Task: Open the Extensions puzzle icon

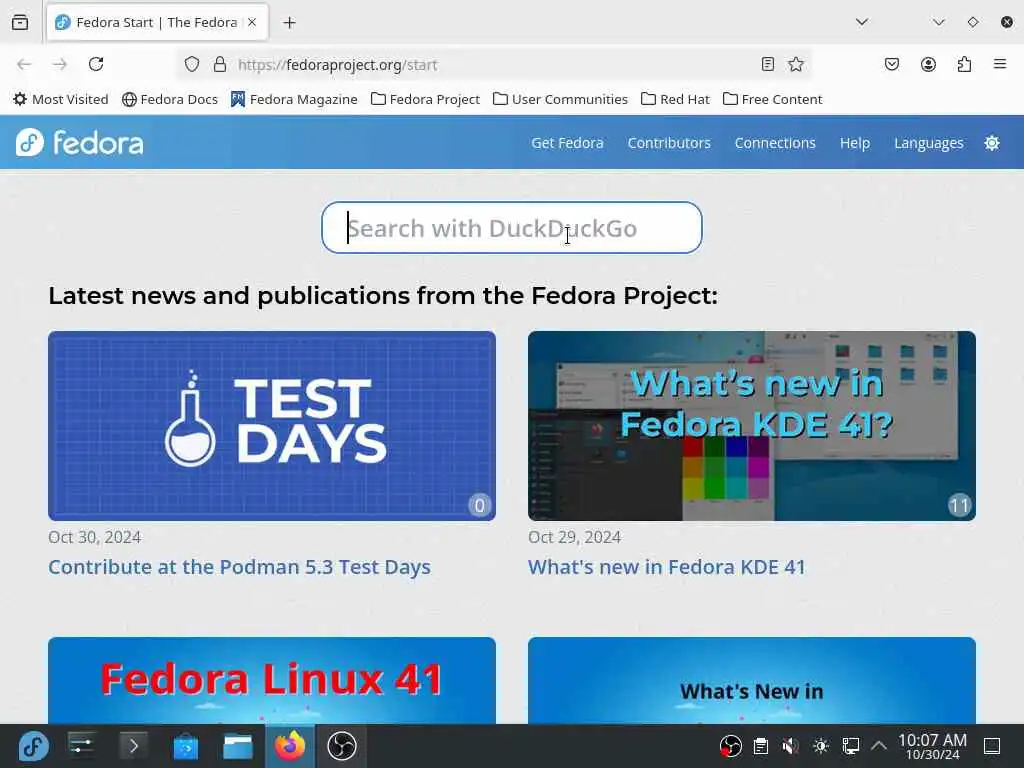Action: coord(964,64)
